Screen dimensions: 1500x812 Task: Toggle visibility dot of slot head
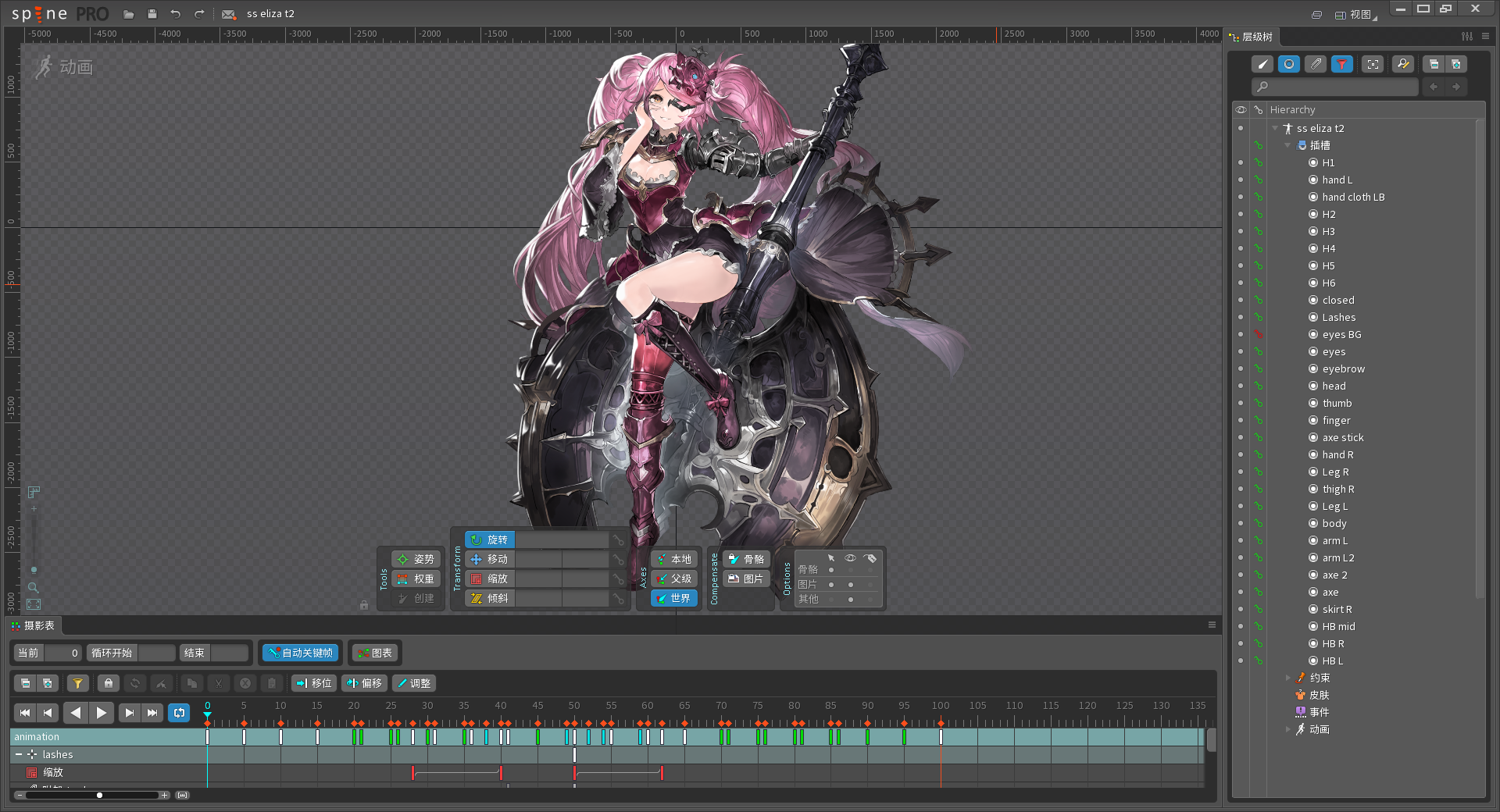click(x=1241, y=386)
